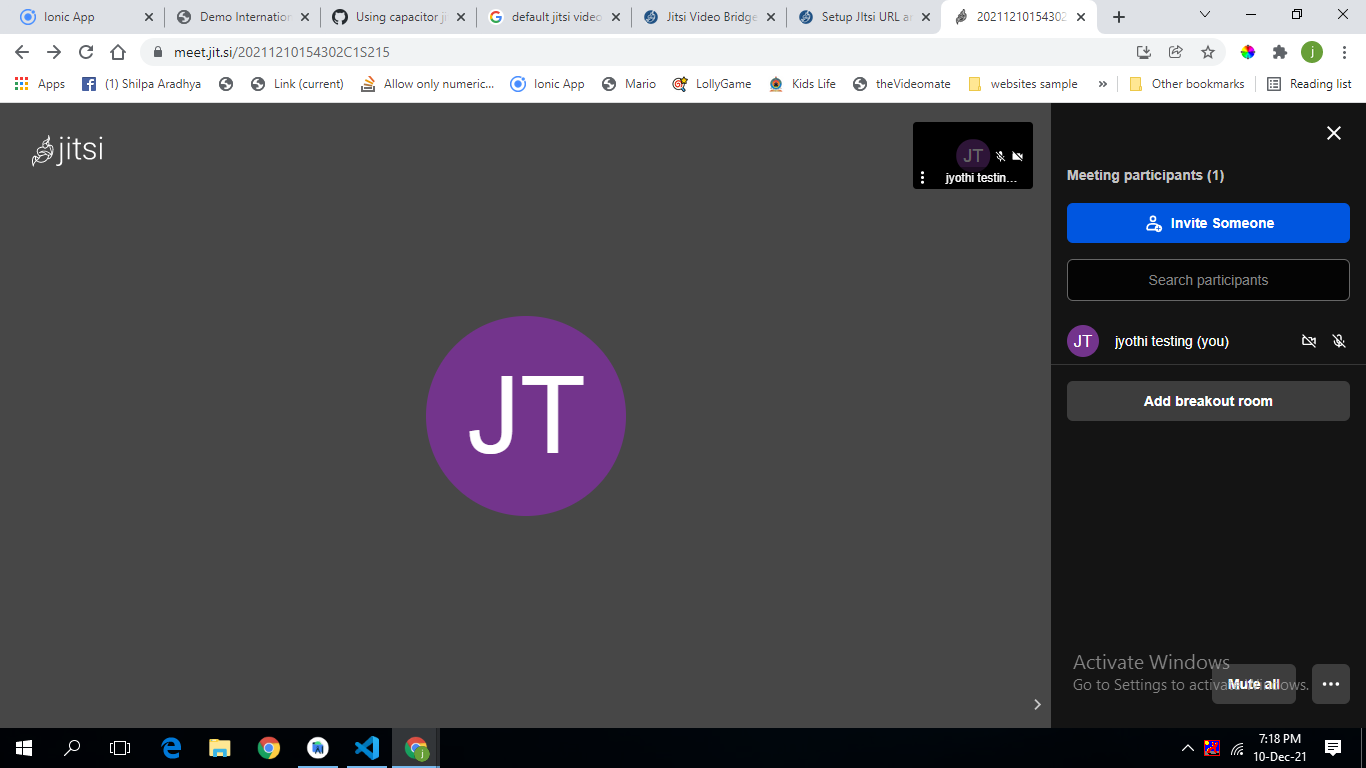Screen dimensions: 1366x768
Task: Open the Chrome extensions puzzle icon
Action: 1282,51
